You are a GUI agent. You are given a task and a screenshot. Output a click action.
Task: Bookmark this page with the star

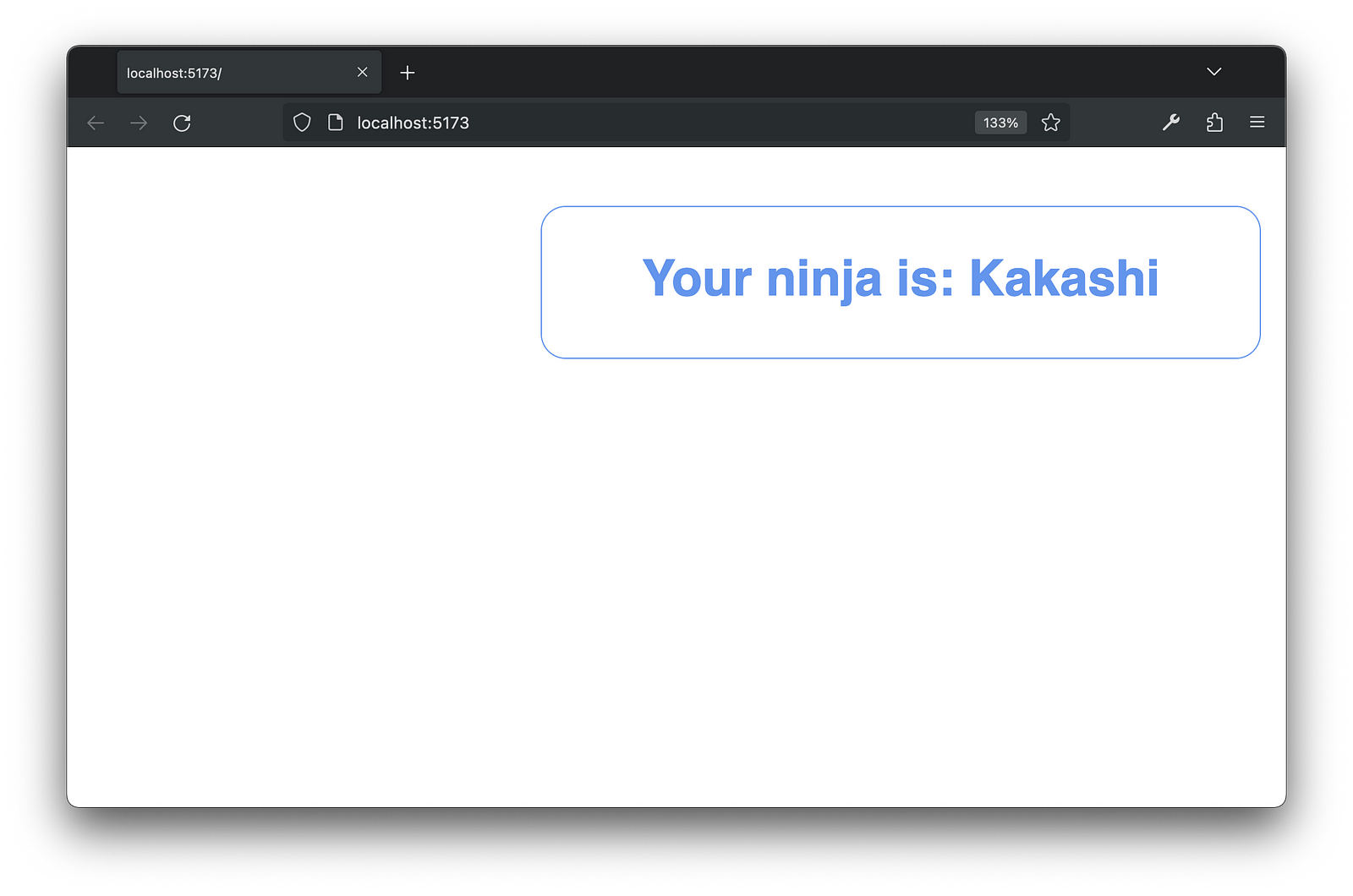click(x=1051, y=123)
